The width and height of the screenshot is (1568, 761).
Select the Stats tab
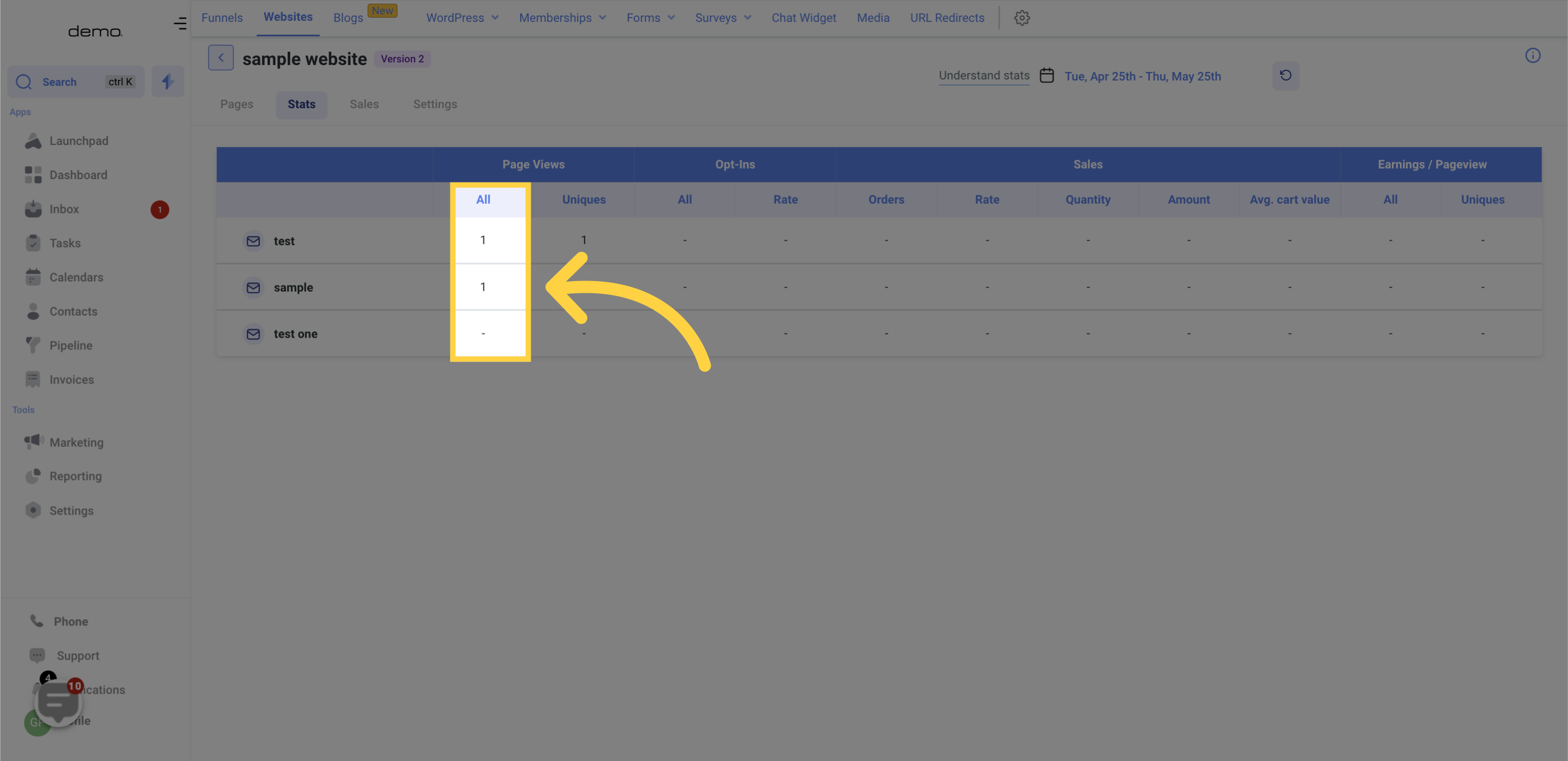(301, 104)
